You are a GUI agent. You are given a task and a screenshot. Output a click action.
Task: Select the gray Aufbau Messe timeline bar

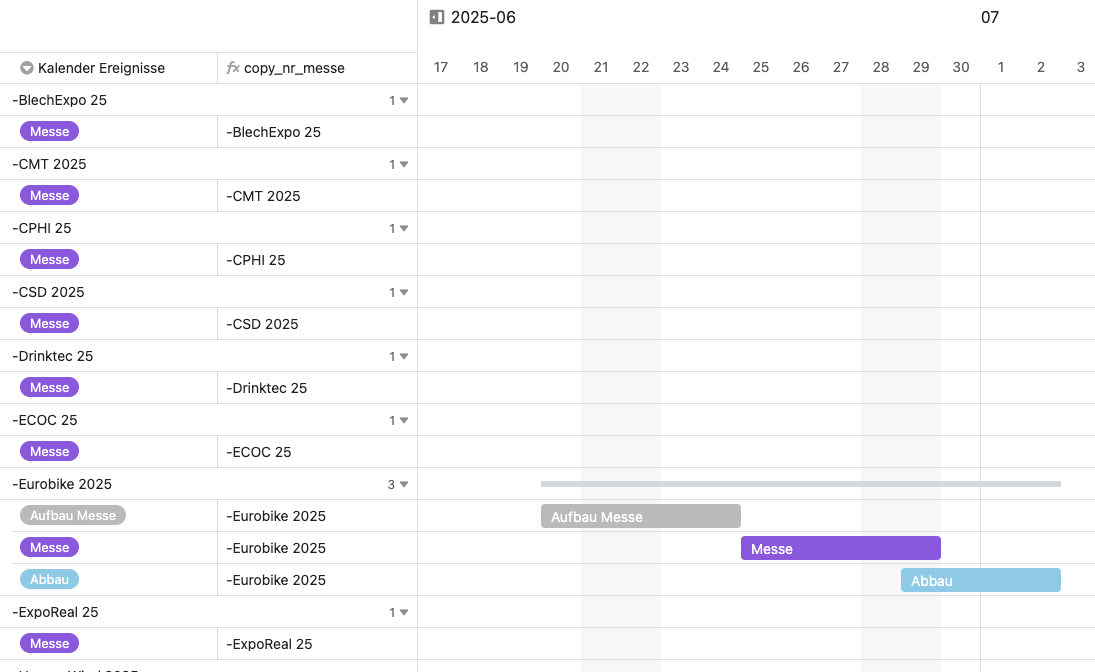pos(640,516)
